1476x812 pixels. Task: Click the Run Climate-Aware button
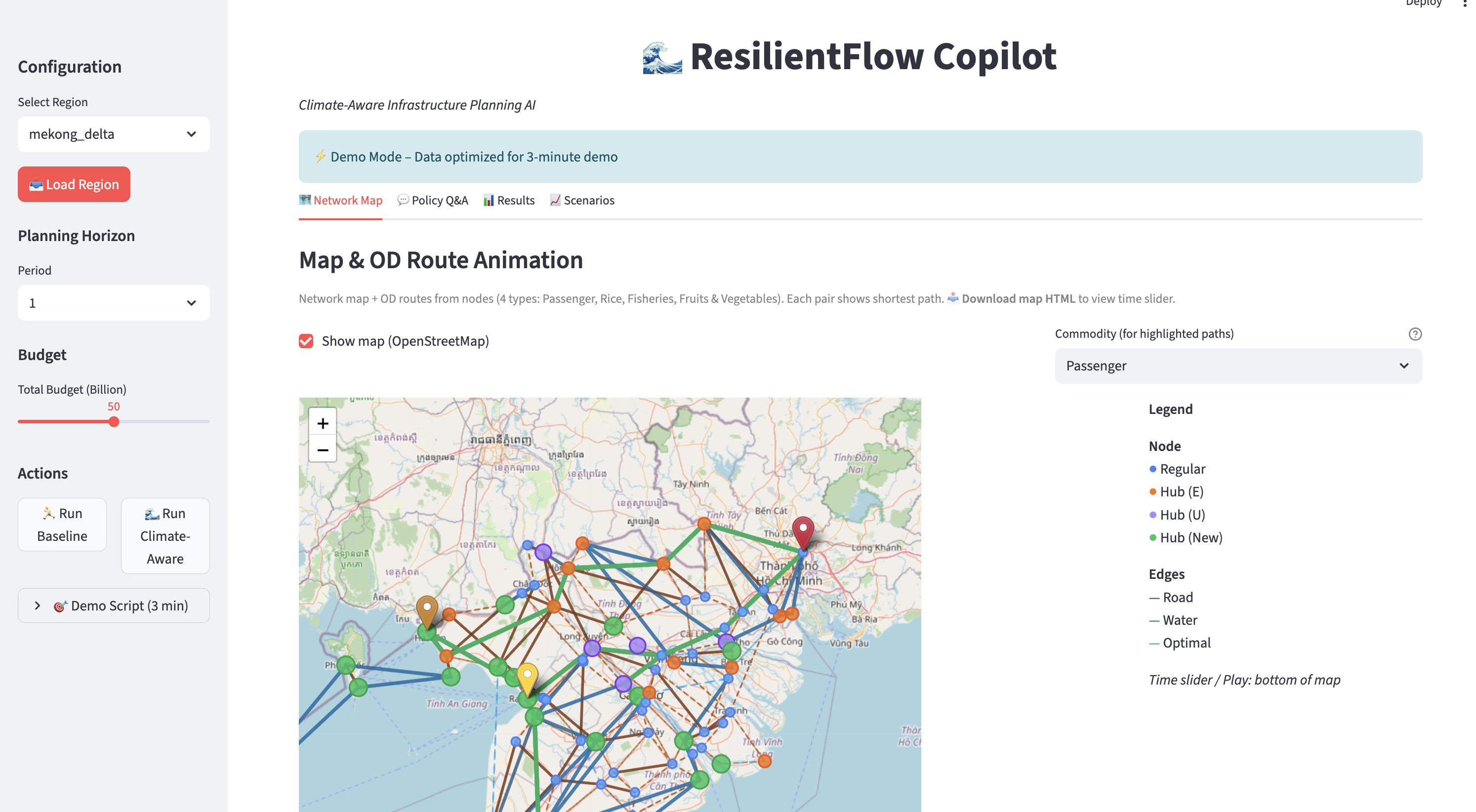click(165, 536)
